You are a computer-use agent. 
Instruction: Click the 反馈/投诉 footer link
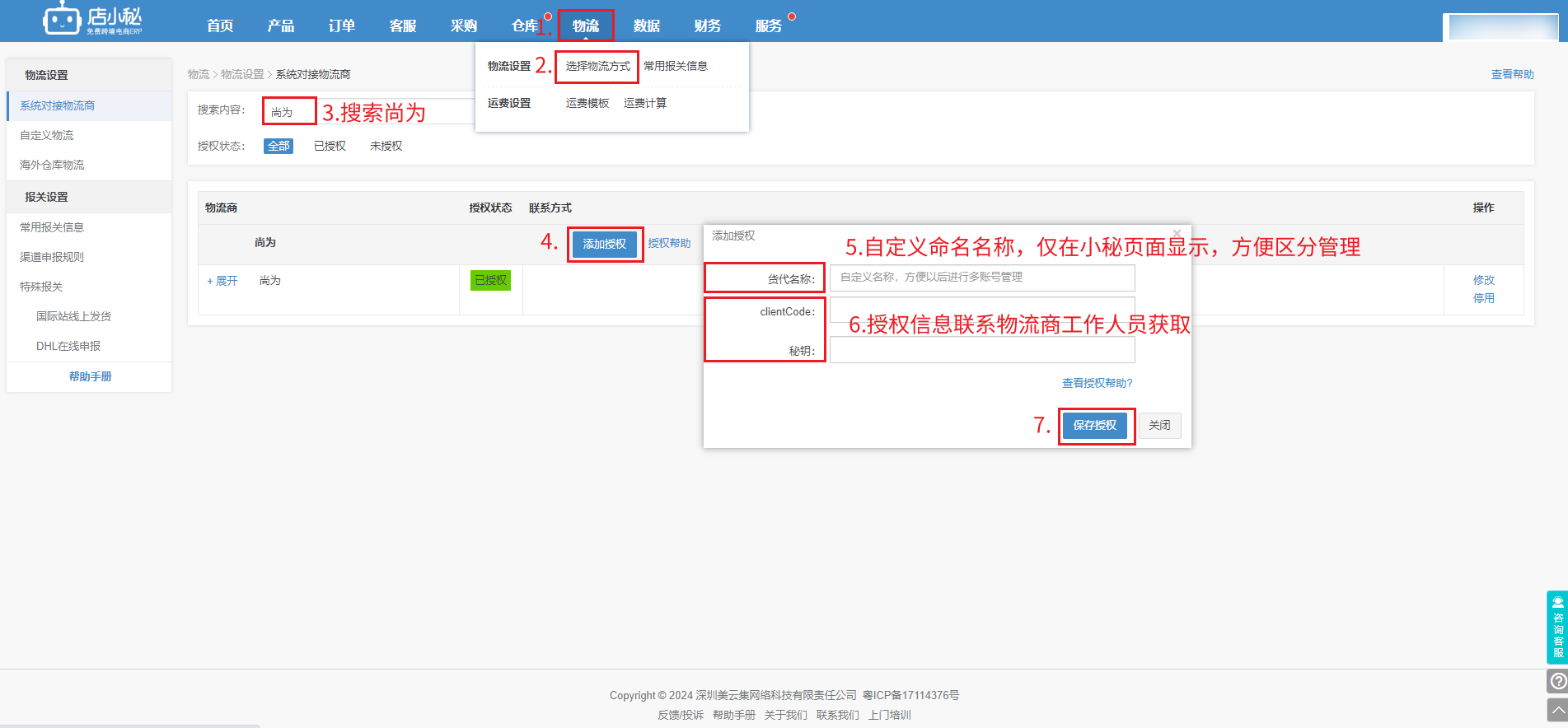(x=681, y=715)
